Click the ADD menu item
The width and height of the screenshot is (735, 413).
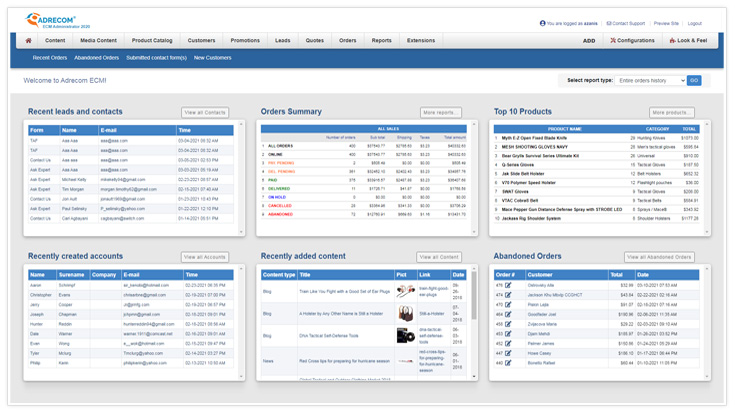click(x=589, y=41)
